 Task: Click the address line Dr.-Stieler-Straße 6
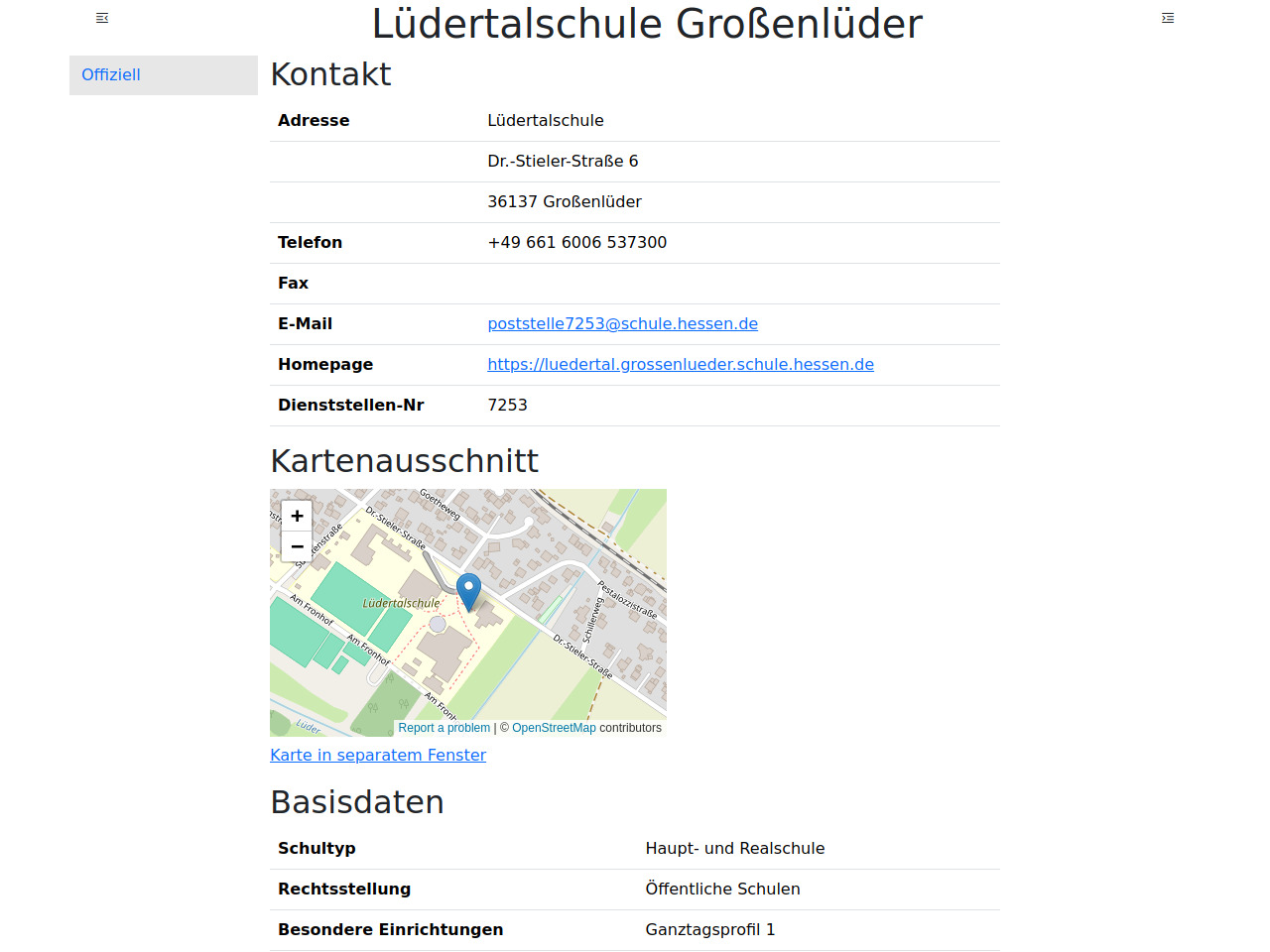[563, 162]
